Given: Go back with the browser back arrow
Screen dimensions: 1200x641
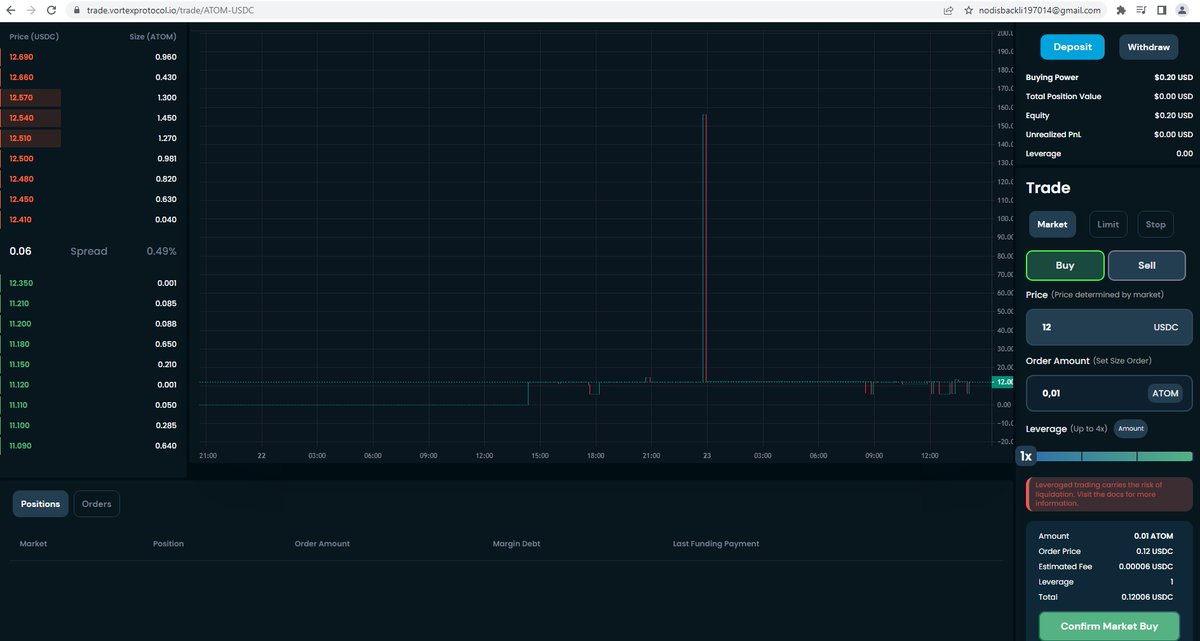Looking at the screenshot, I should pyautogui.click(x=10, y=9).
